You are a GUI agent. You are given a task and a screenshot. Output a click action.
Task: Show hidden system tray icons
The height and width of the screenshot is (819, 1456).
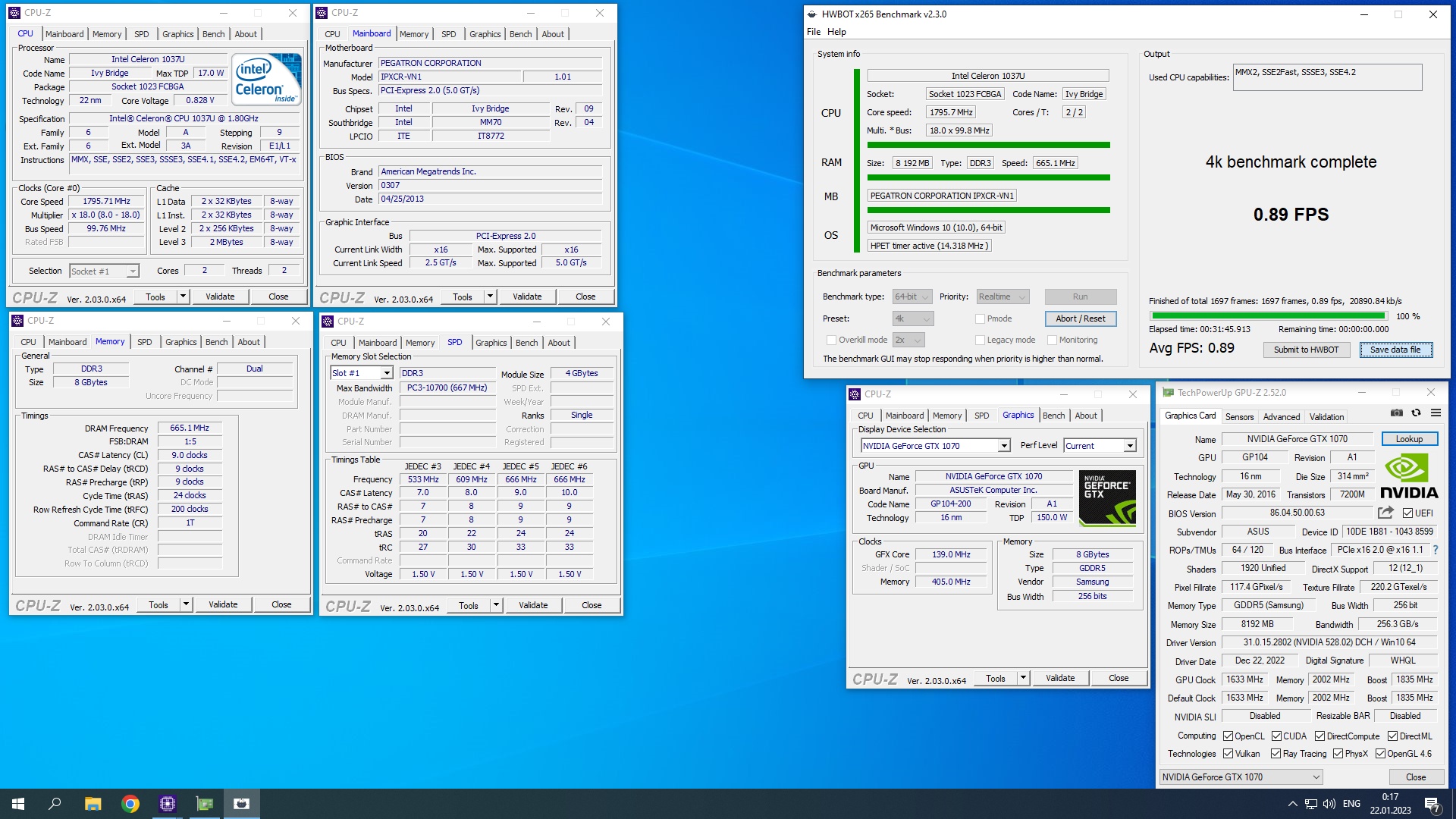(x=1292, y=804)
